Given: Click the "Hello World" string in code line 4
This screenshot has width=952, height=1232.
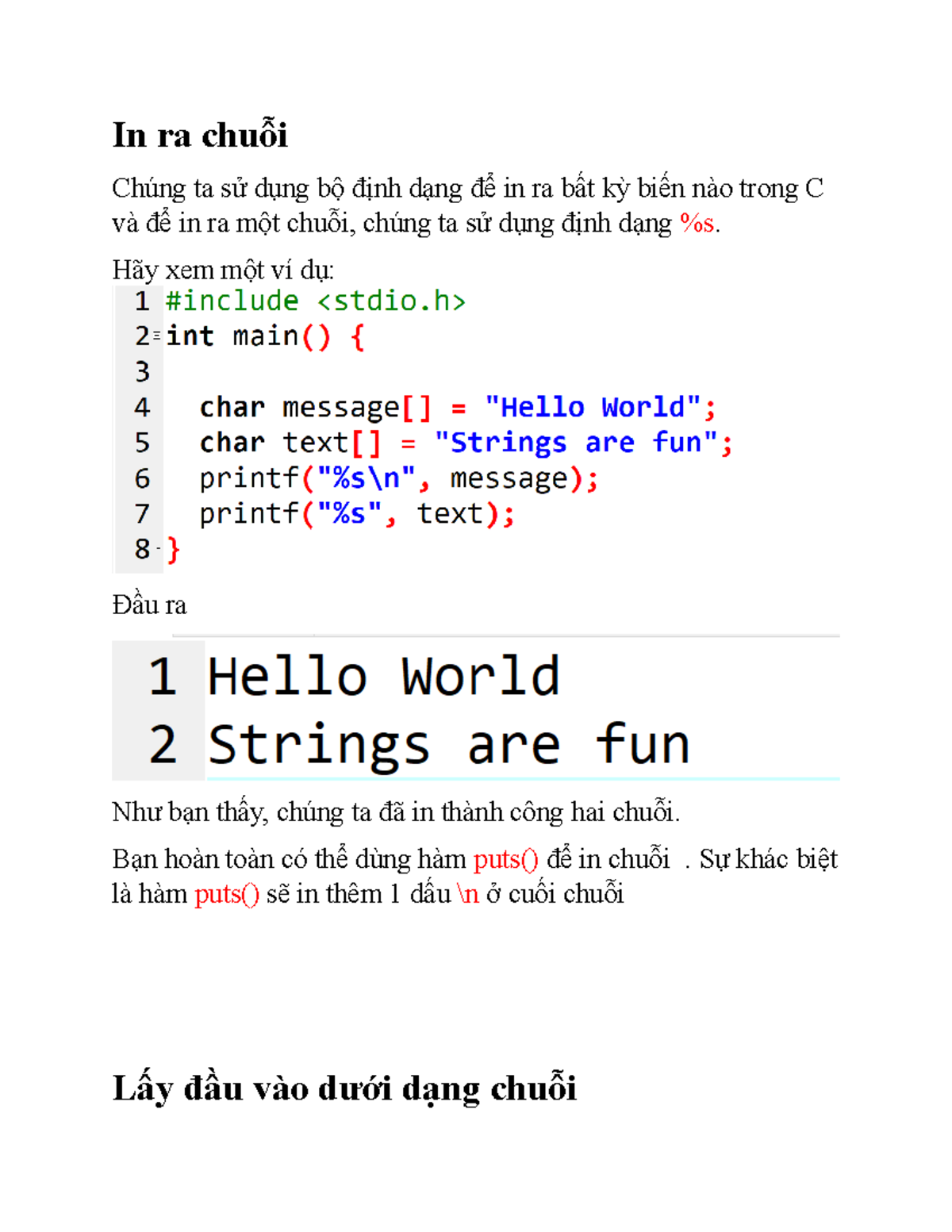Looking at the screenshot, I should pyautogui.click(x=593, y=408).
